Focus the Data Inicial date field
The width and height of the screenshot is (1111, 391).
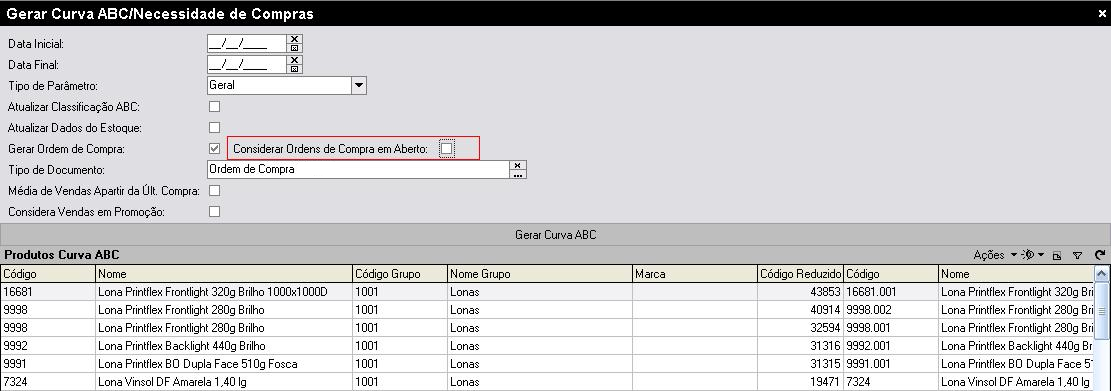click(247, 44)
